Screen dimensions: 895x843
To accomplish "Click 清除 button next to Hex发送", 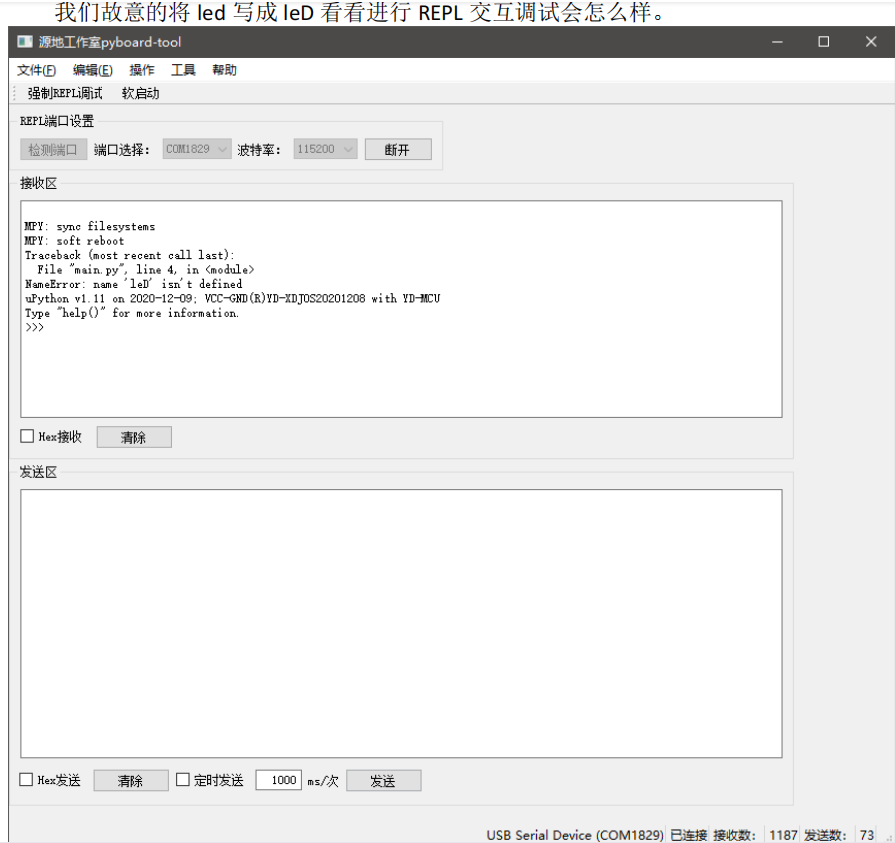I will click(131, 781).
